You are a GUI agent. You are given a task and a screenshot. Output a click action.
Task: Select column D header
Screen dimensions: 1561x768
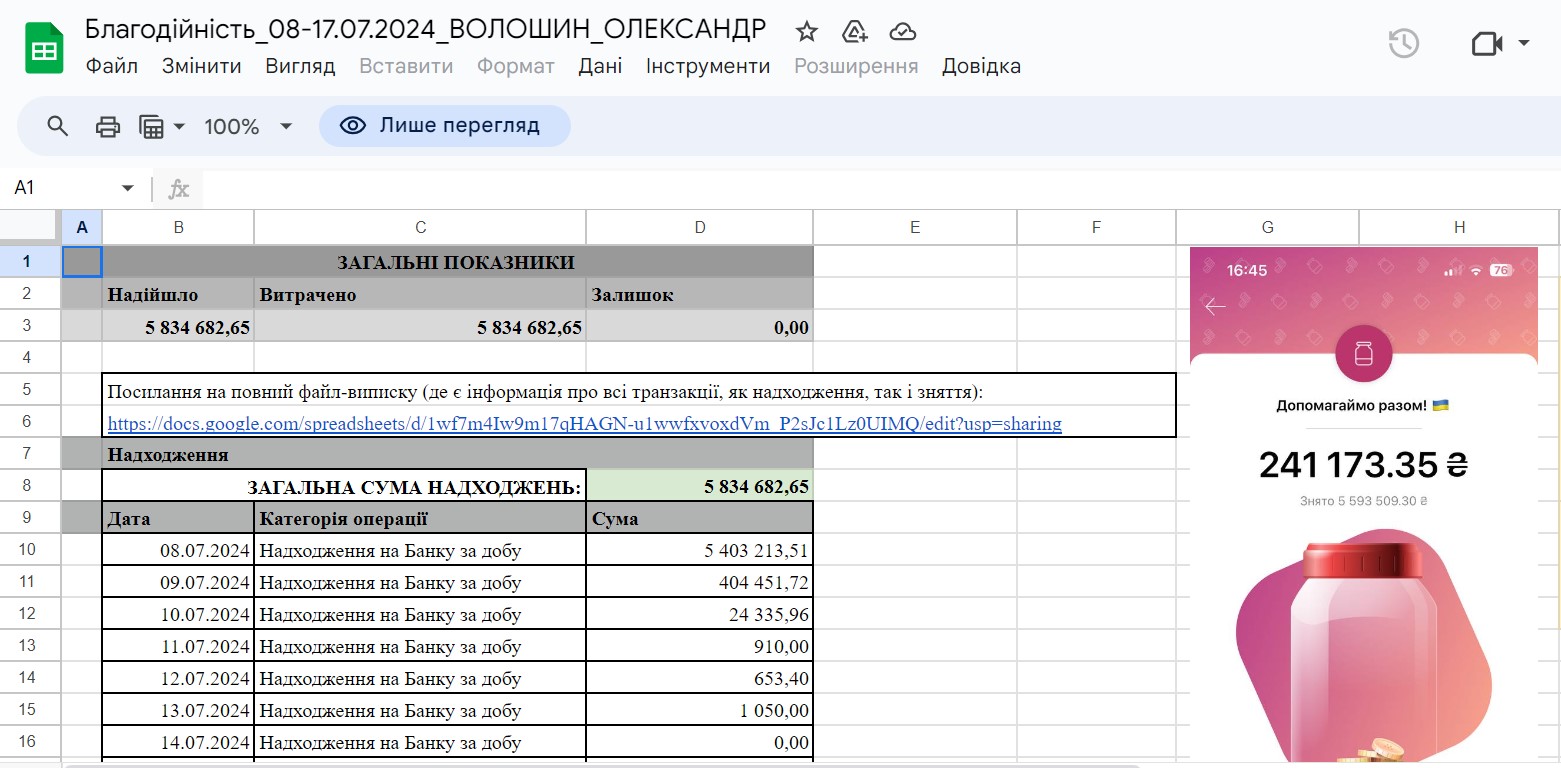click(x=699, y=227)
